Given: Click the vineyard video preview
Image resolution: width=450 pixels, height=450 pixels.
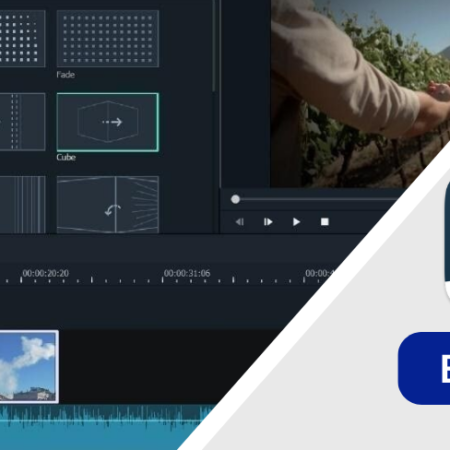Looking at the screenshot, I should pos(360,93).
